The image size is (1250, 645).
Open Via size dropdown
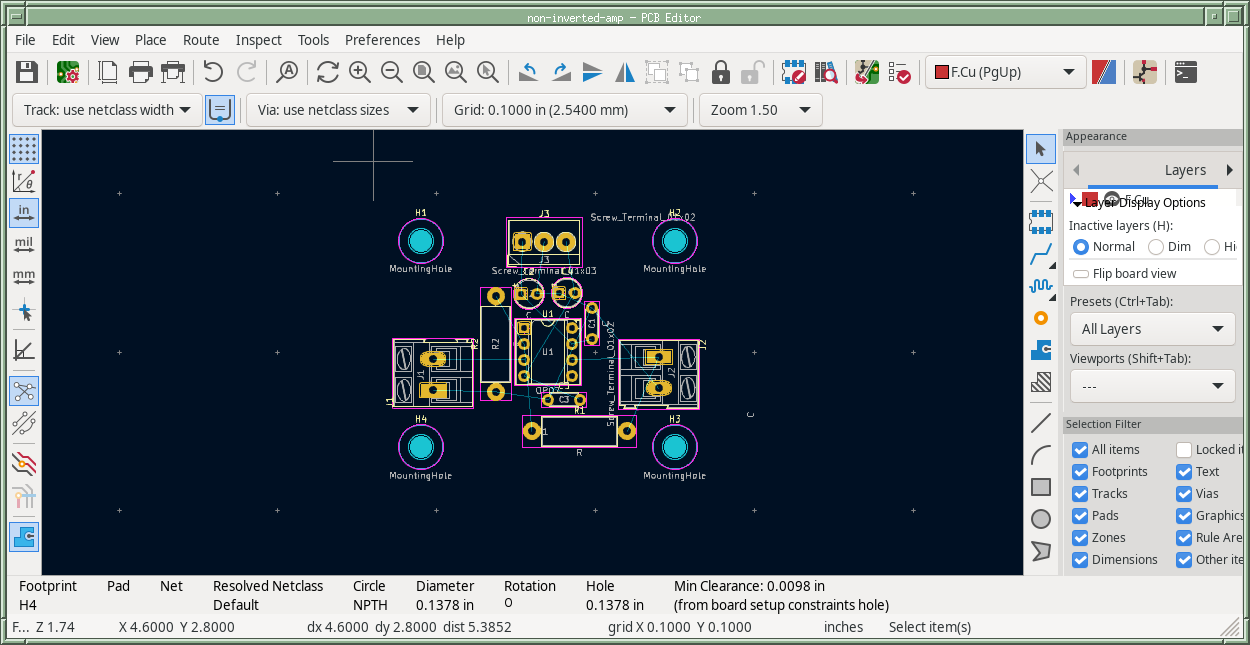point(338,110)
